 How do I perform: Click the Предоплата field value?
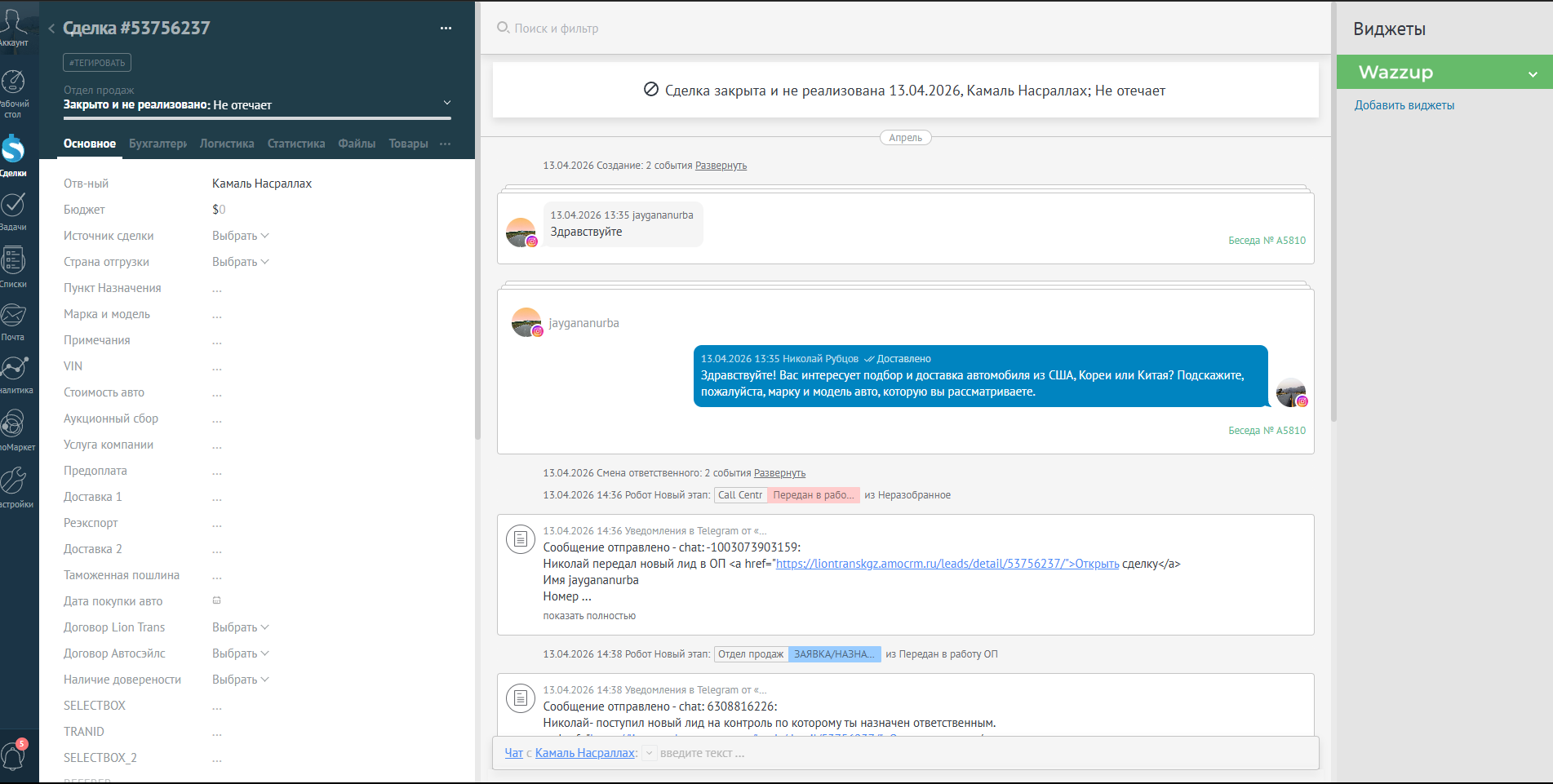pos(217,472)
